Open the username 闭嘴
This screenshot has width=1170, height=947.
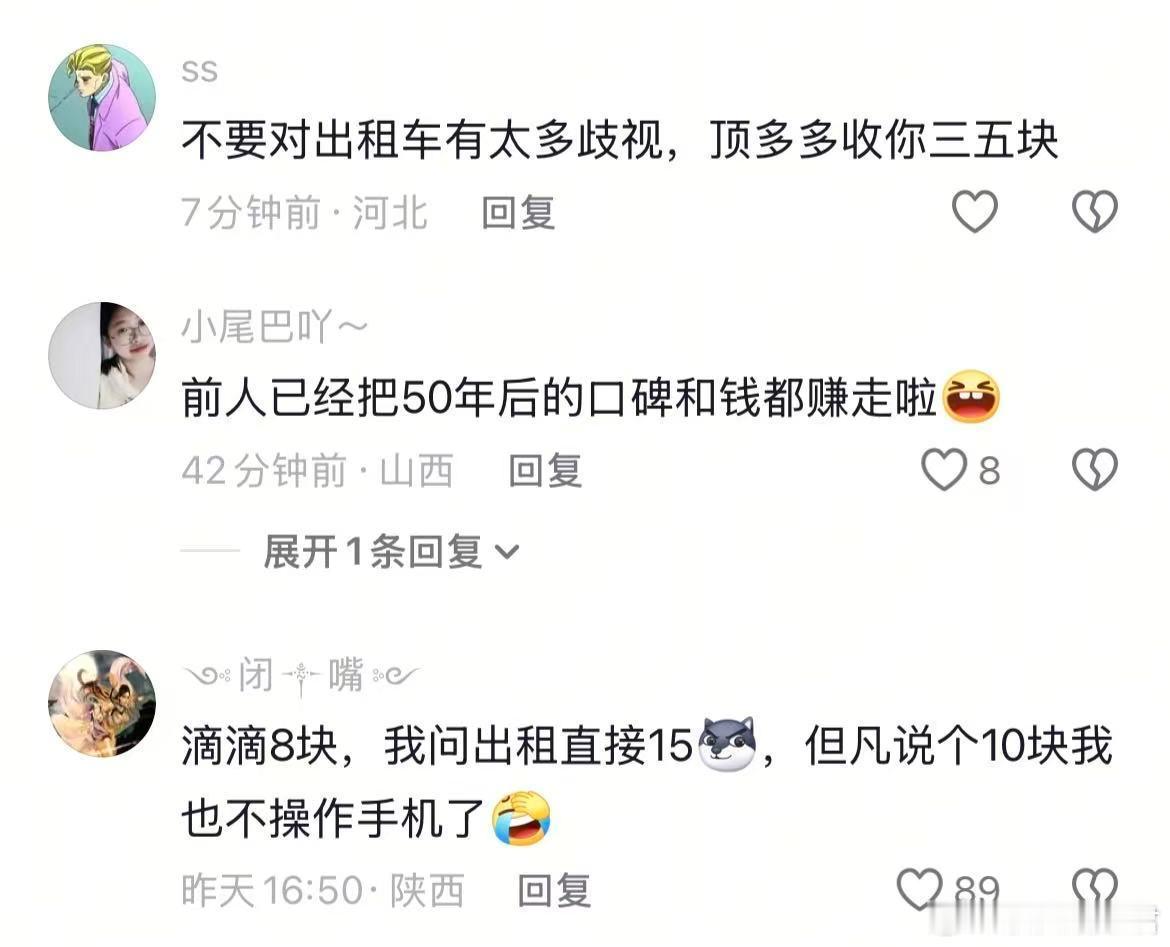301,675
